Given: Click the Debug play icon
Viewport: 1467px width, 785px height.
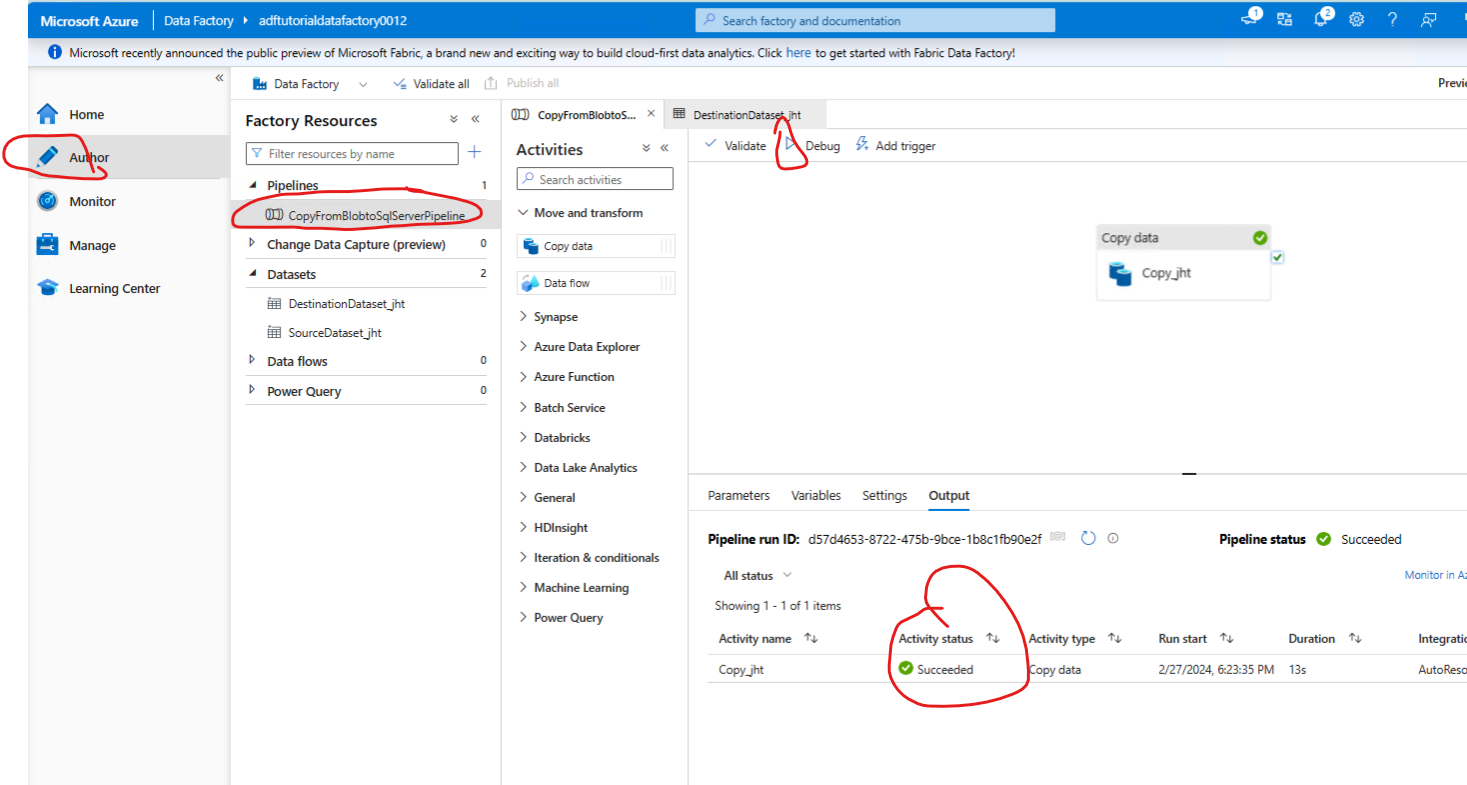Looking at the screenshot, I should [x=791, y=145].
